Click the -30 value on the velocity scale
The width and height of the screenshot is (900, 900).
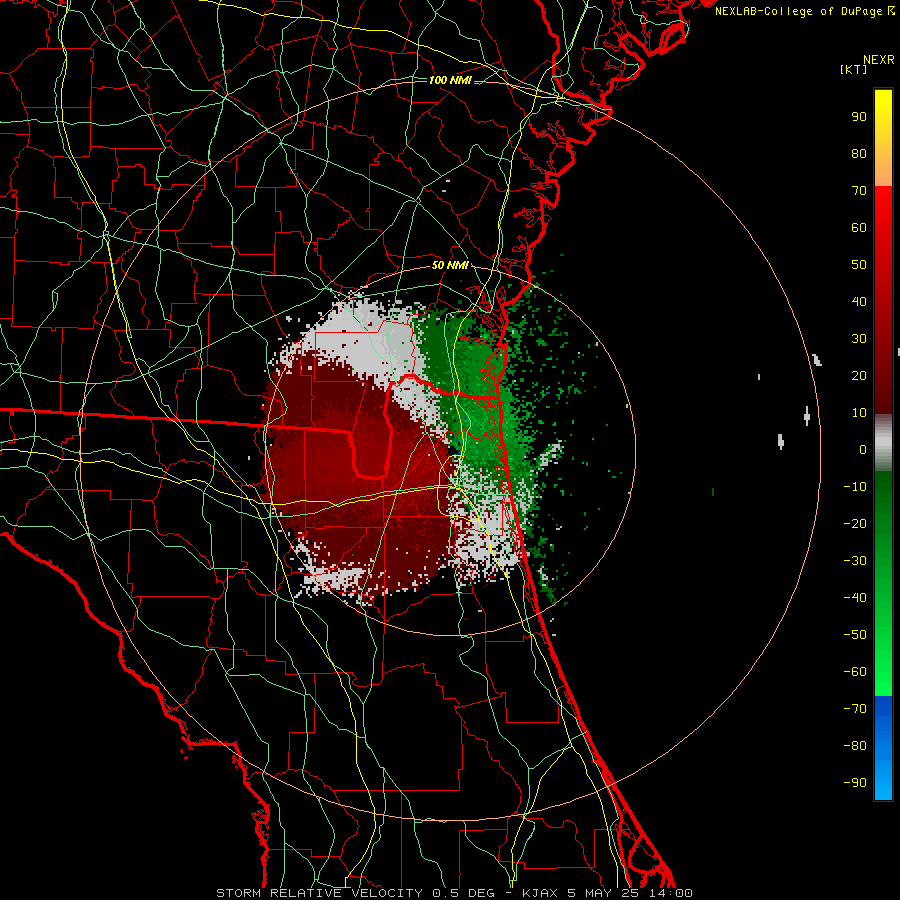coord(855,561)
